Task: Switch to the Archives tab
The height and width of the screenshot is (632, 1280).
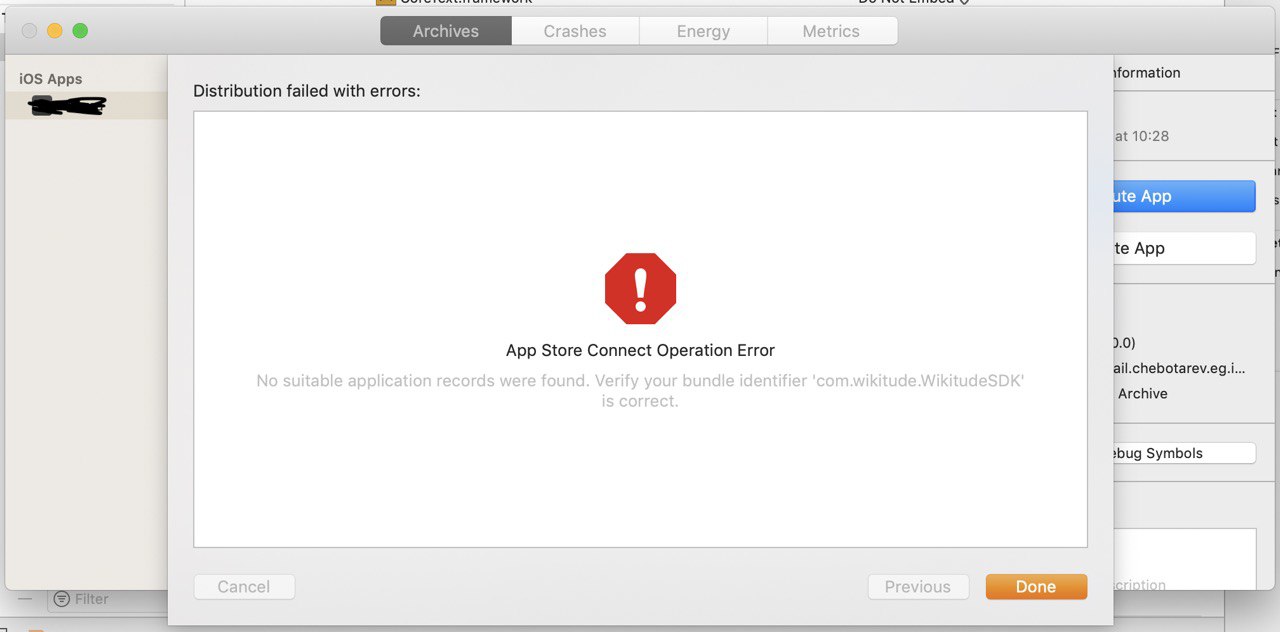Action: (446, 31)
